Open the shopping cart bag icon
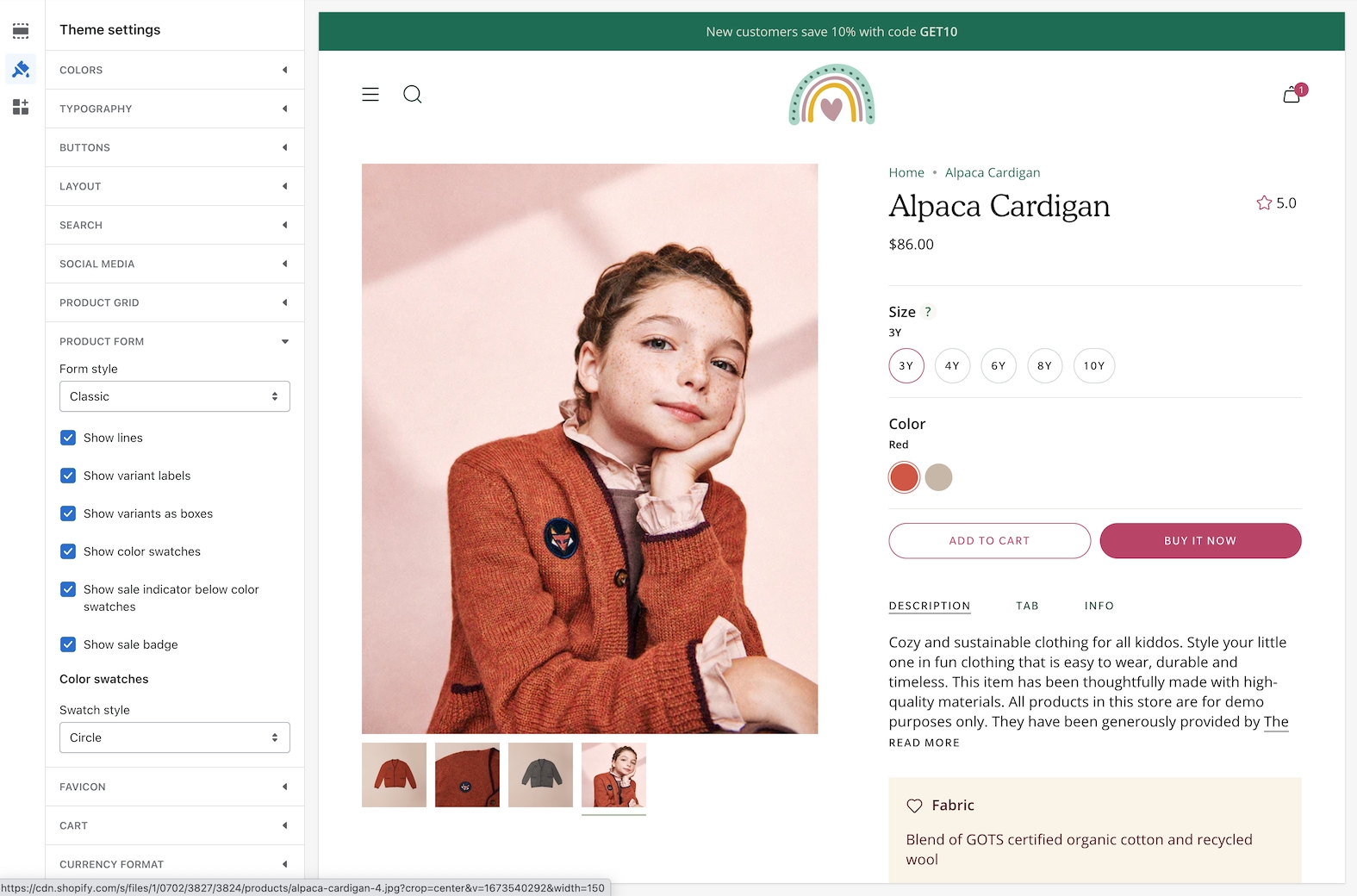Viewport: 1357px width, 896px height. tap(1292, 95)
